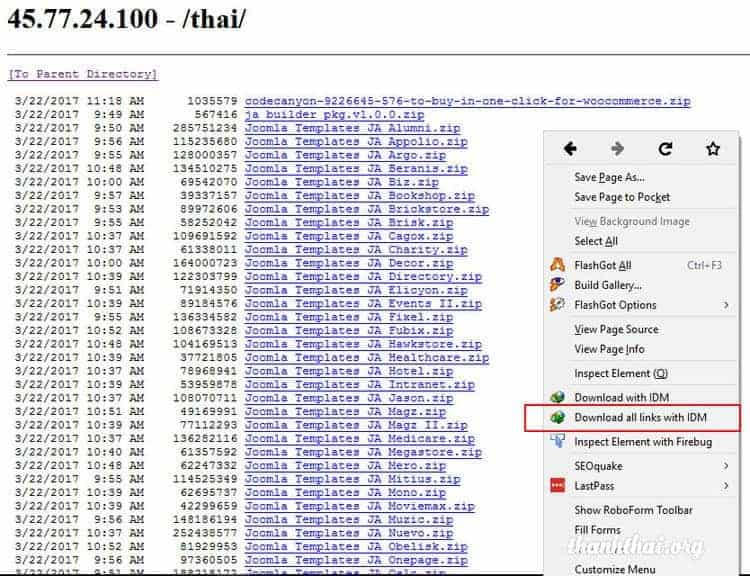Expand the FlashGot Options submenu arrow
Image resolution: width=750 pixels, height=576 pixels.
[x=727, y=305]
